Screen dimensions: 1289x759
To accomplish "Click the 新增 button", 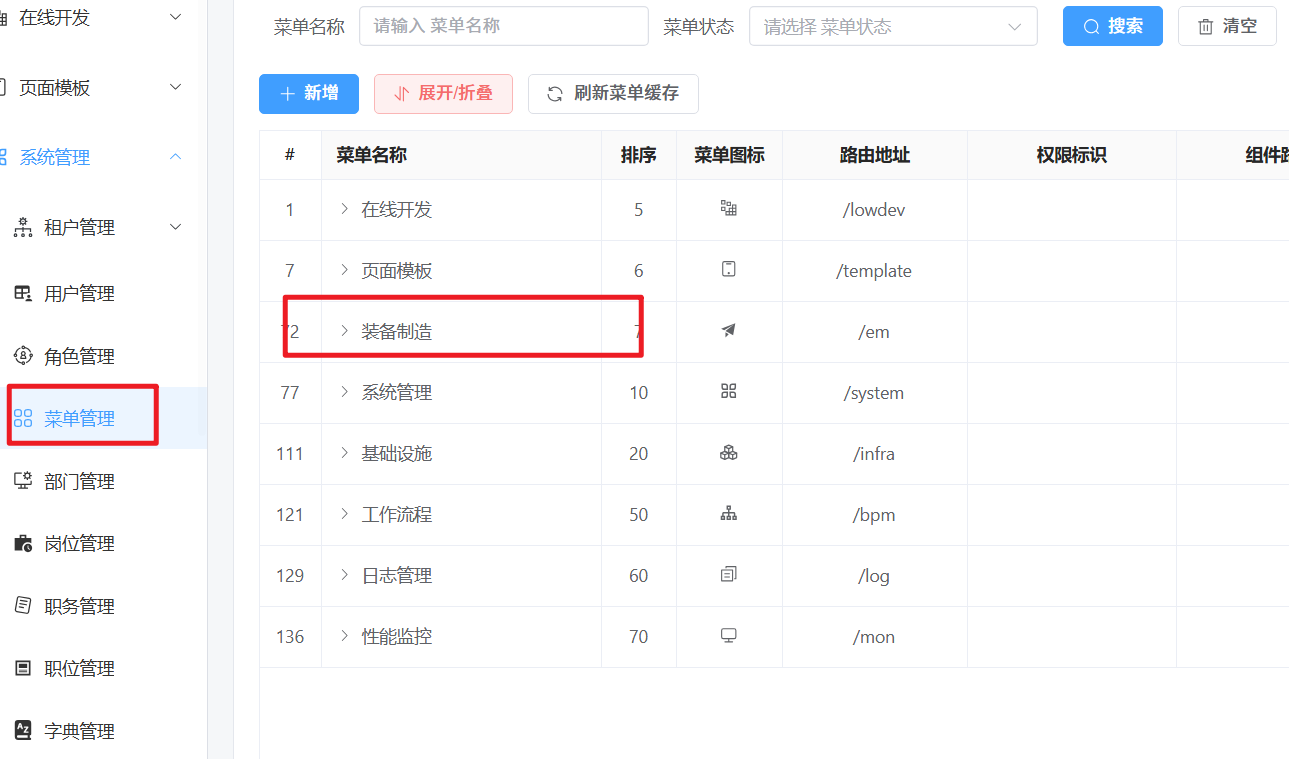I will pyautogui.click(x=309, y=94).
